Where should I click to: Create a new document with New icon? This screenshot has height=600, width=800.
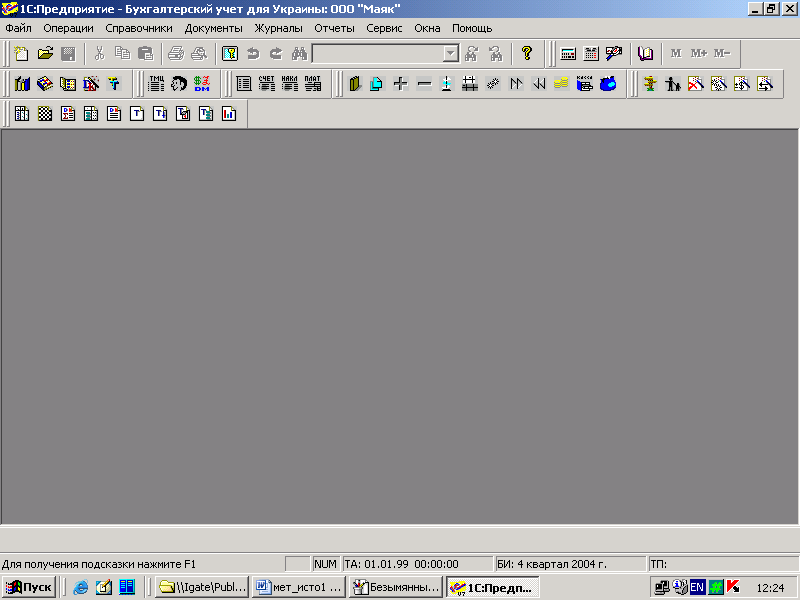pyautogui.click(x=21, y=54)
